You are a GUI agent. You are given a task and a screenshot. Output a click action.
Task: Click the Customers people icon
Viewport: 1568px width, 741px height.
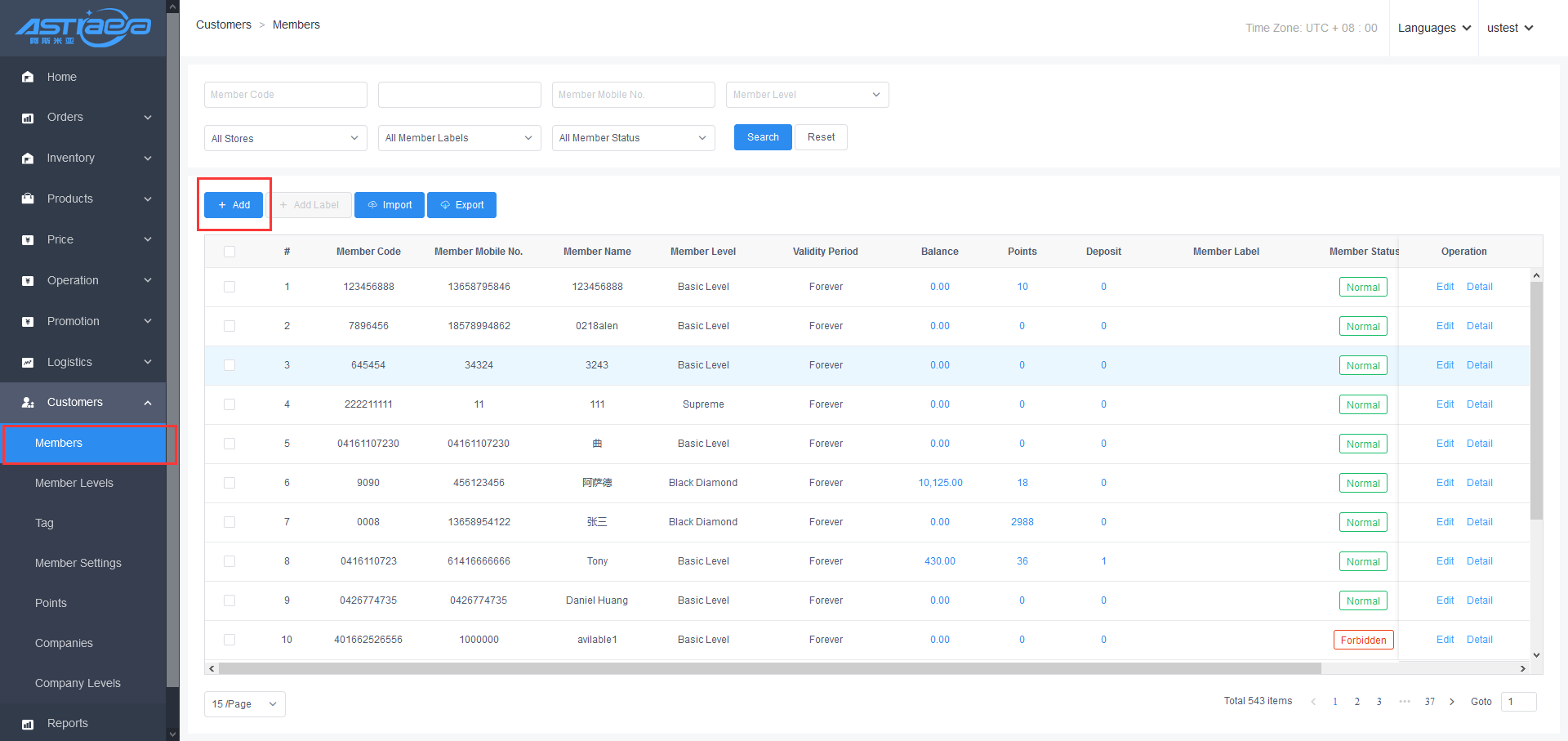click(28, 403)
